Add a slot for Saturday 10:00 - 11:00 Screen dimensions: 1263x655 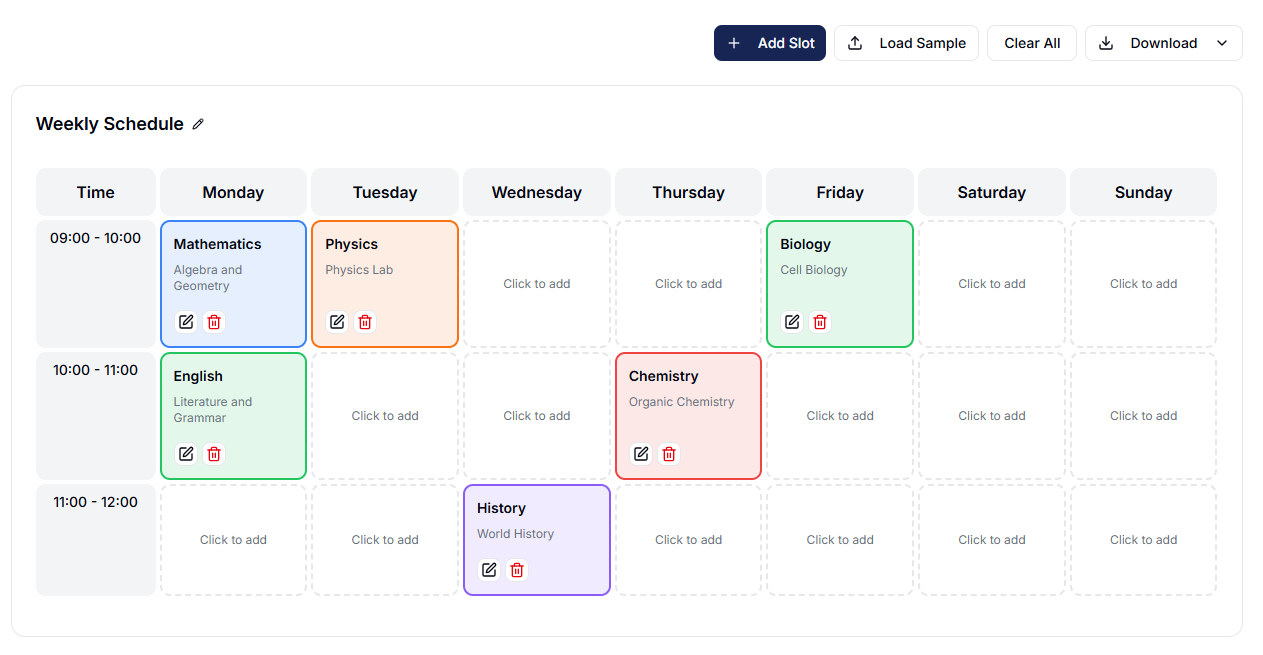(992, 416)
